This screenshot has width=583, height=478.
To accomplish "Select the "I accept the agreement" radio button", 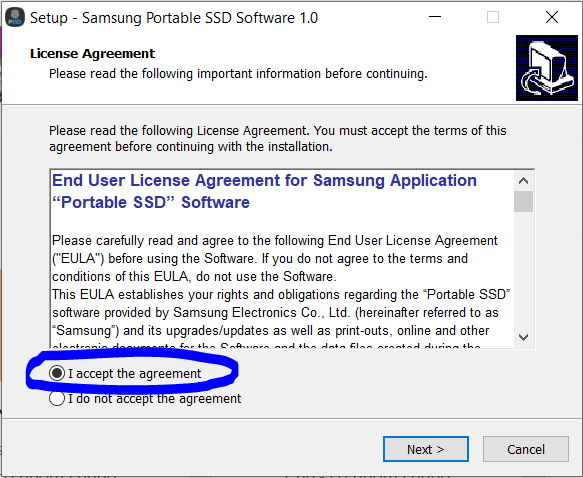I will pyautogui.click(x=57, y=373).
